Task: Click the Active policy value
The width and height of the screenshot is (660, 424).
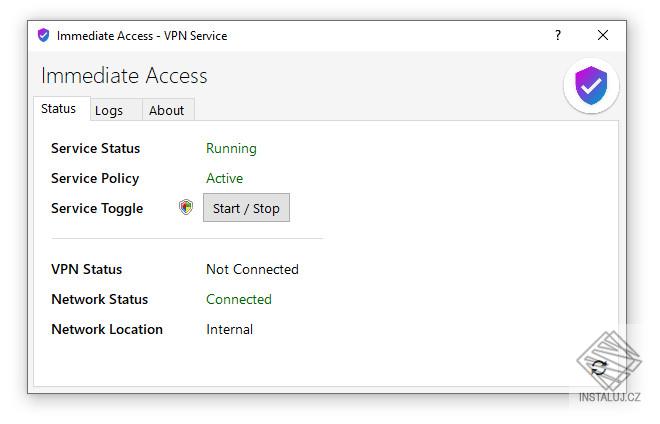Action: pyautogui.click(x=224, y=178)
